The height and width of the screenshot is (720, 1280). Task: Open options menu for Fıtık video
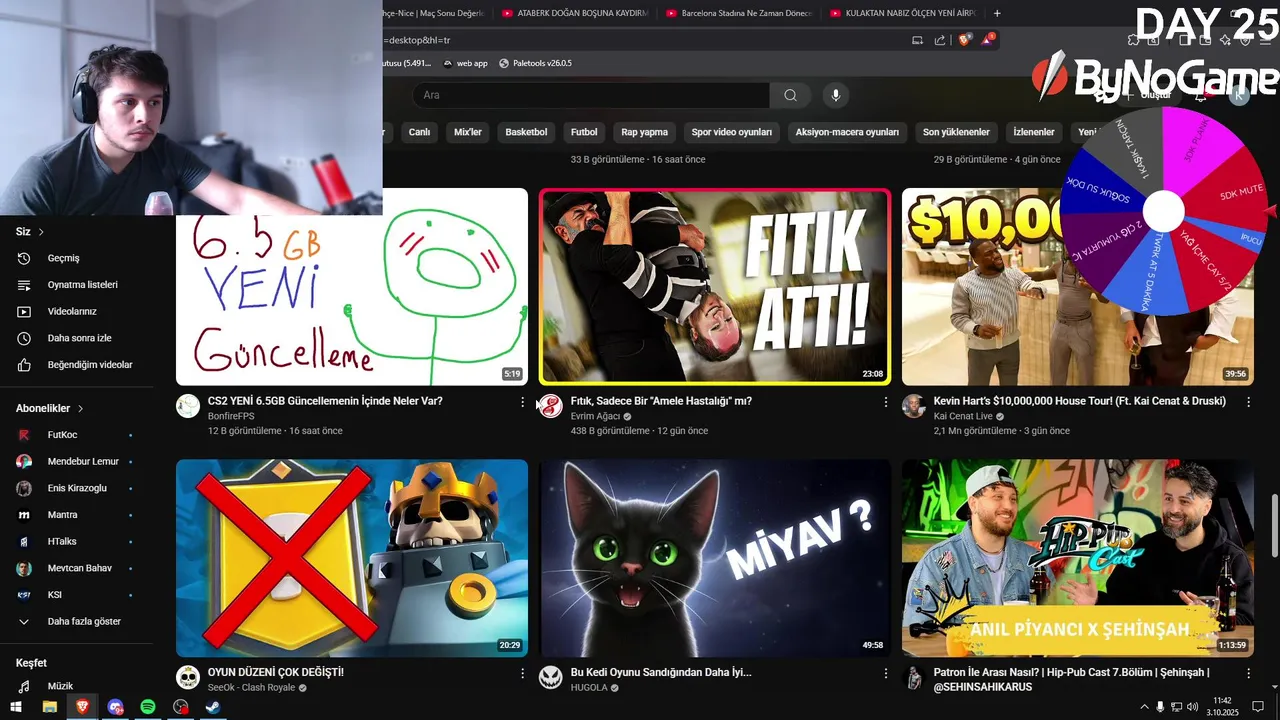[885, 402]
